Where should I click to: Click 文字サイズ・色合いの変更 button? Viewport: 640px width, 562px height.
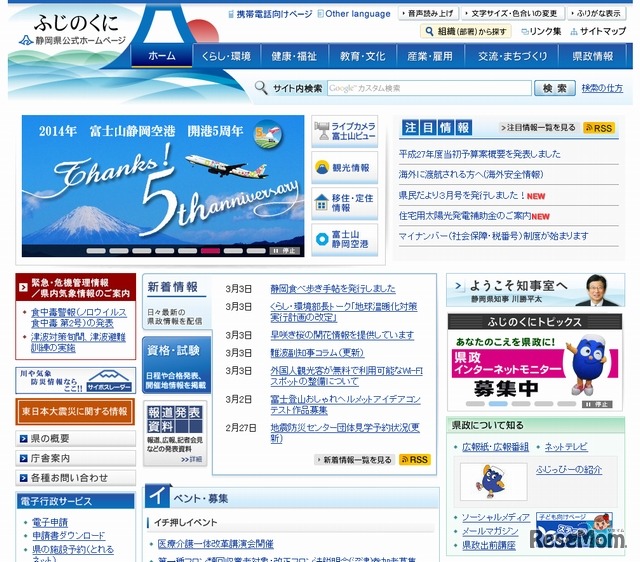513,13
